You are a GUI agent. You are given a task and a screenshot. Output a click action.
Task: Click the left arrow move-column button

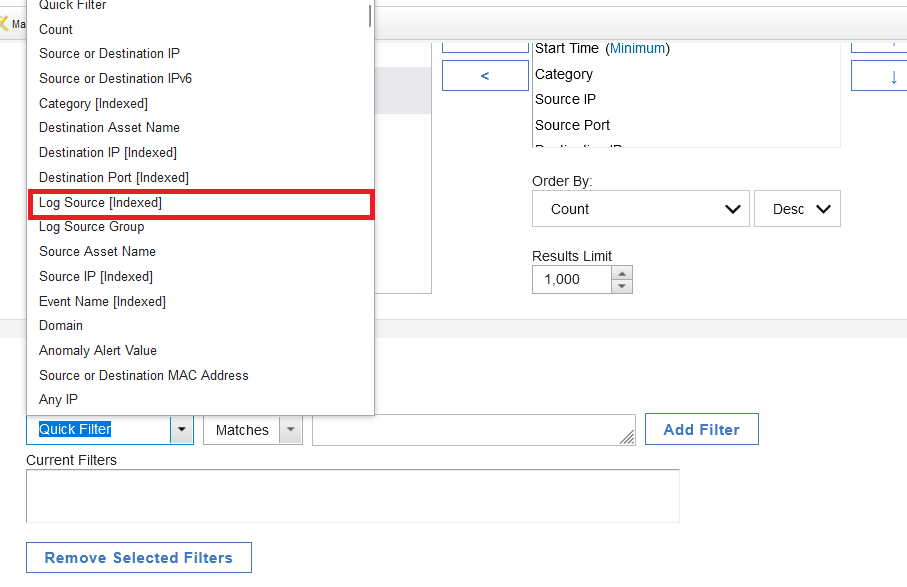485,76
